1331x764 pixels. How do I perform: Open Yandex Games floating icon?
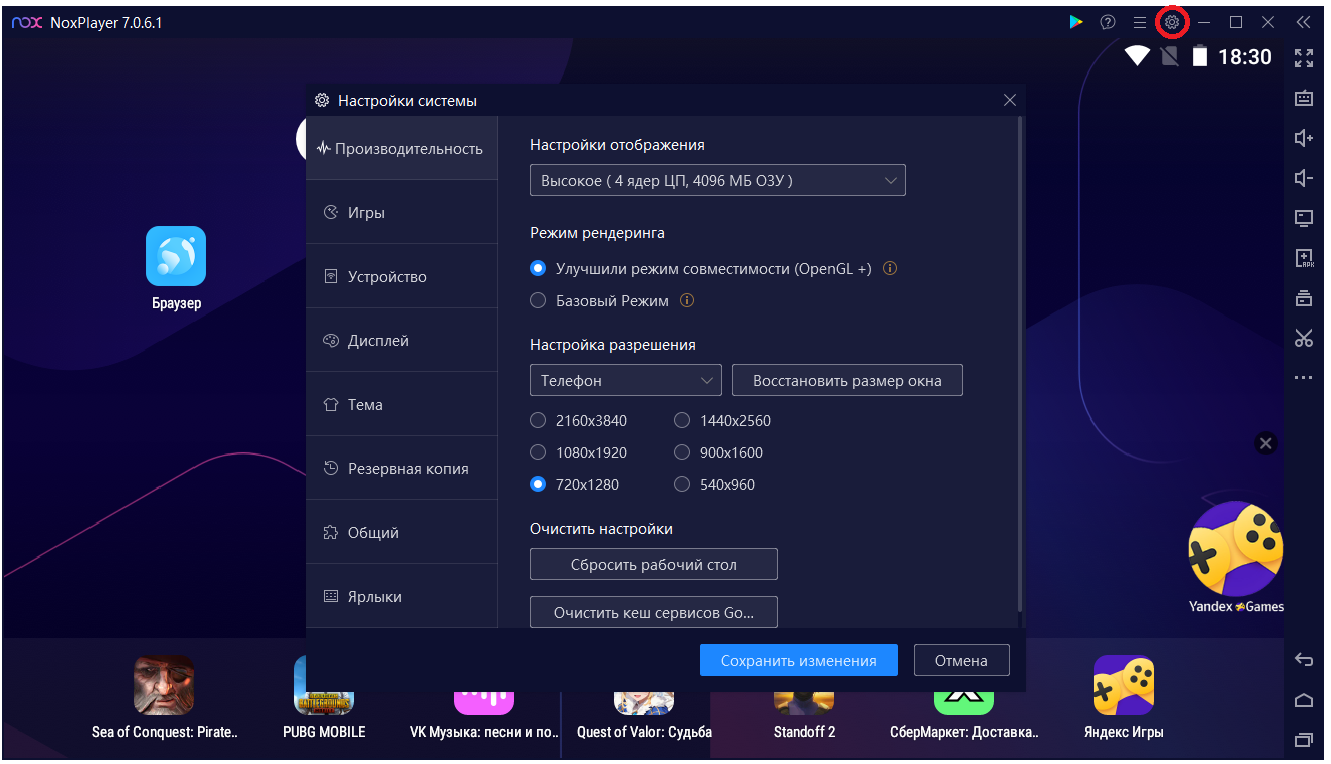coord(1236,548)
